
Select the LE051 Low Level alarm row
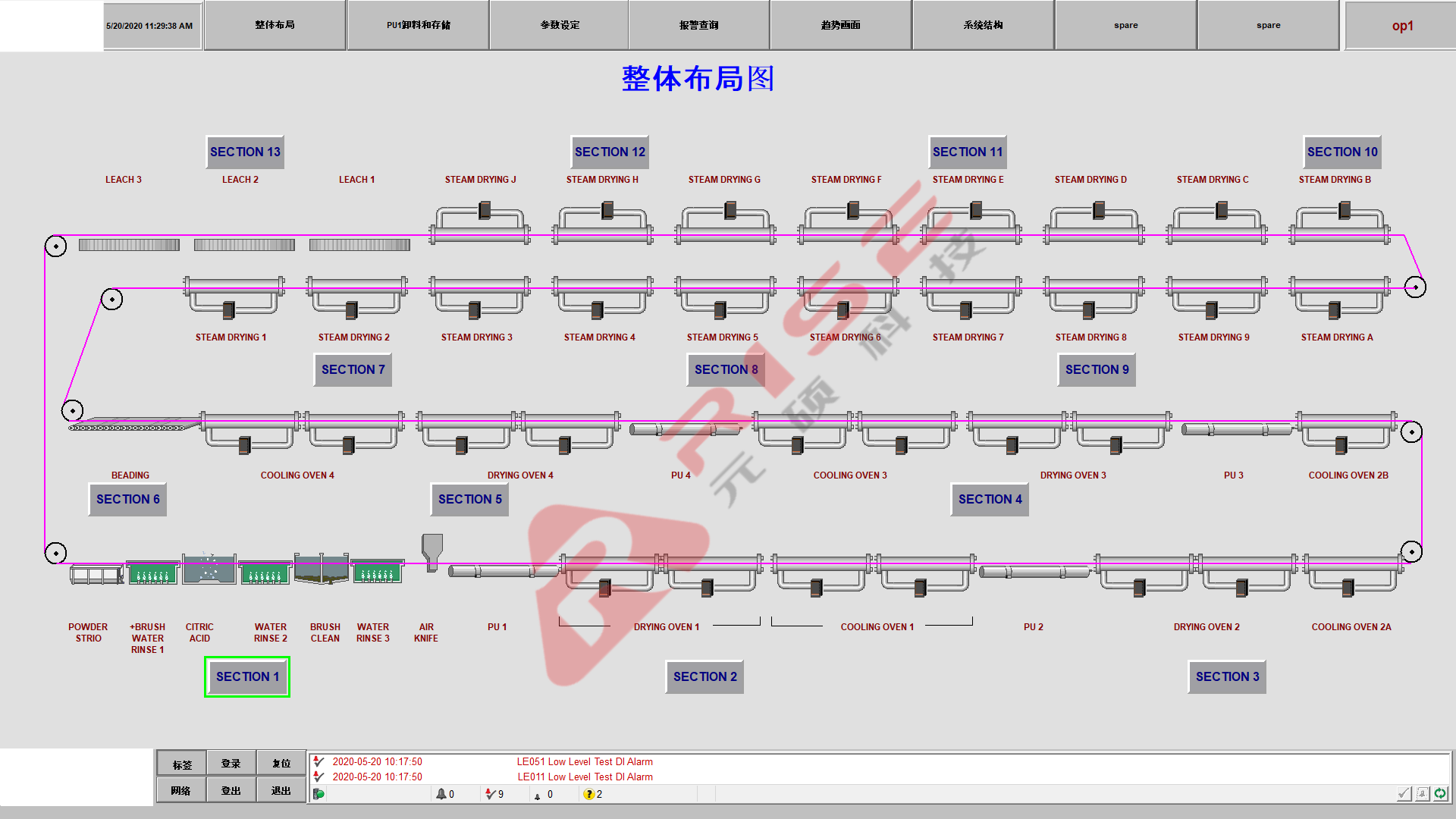point(584,761)
